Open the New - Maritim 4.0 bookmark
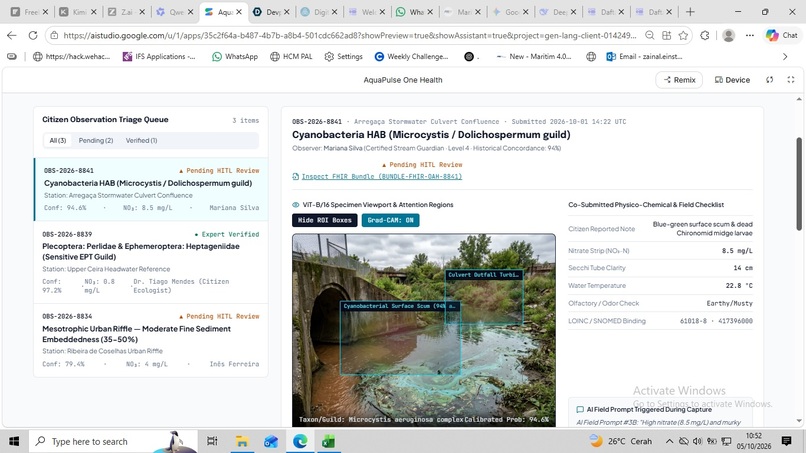 pyautogui.click(x=534, y=57)
